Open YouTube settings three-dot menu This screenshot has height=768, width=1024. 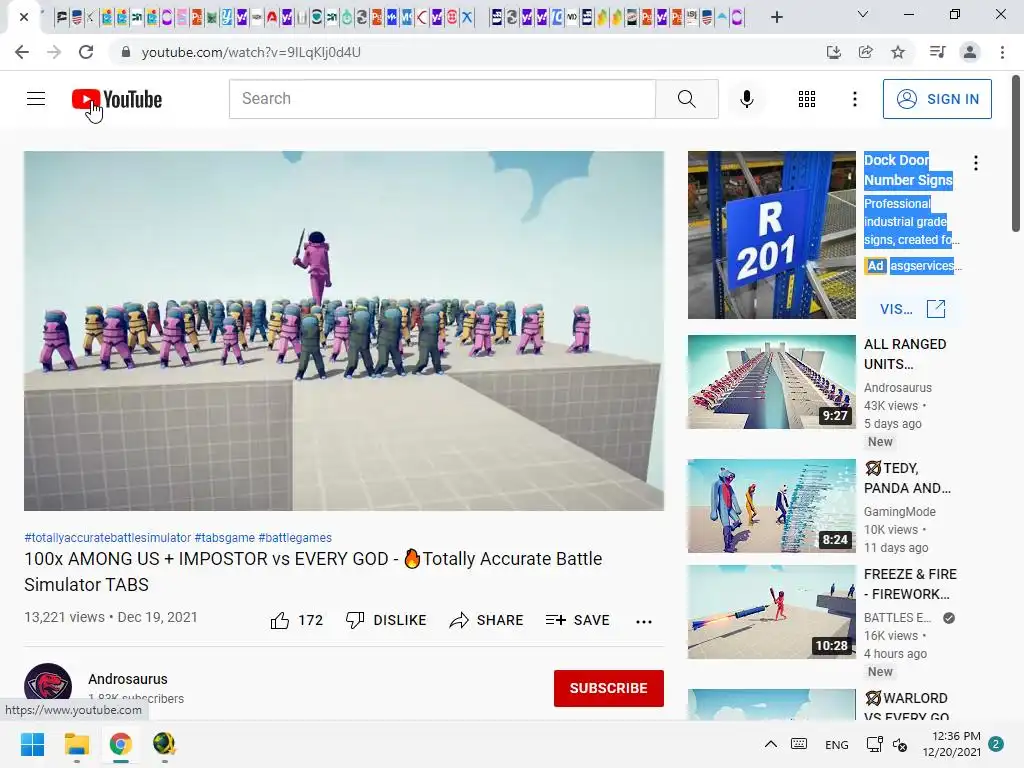854,99
